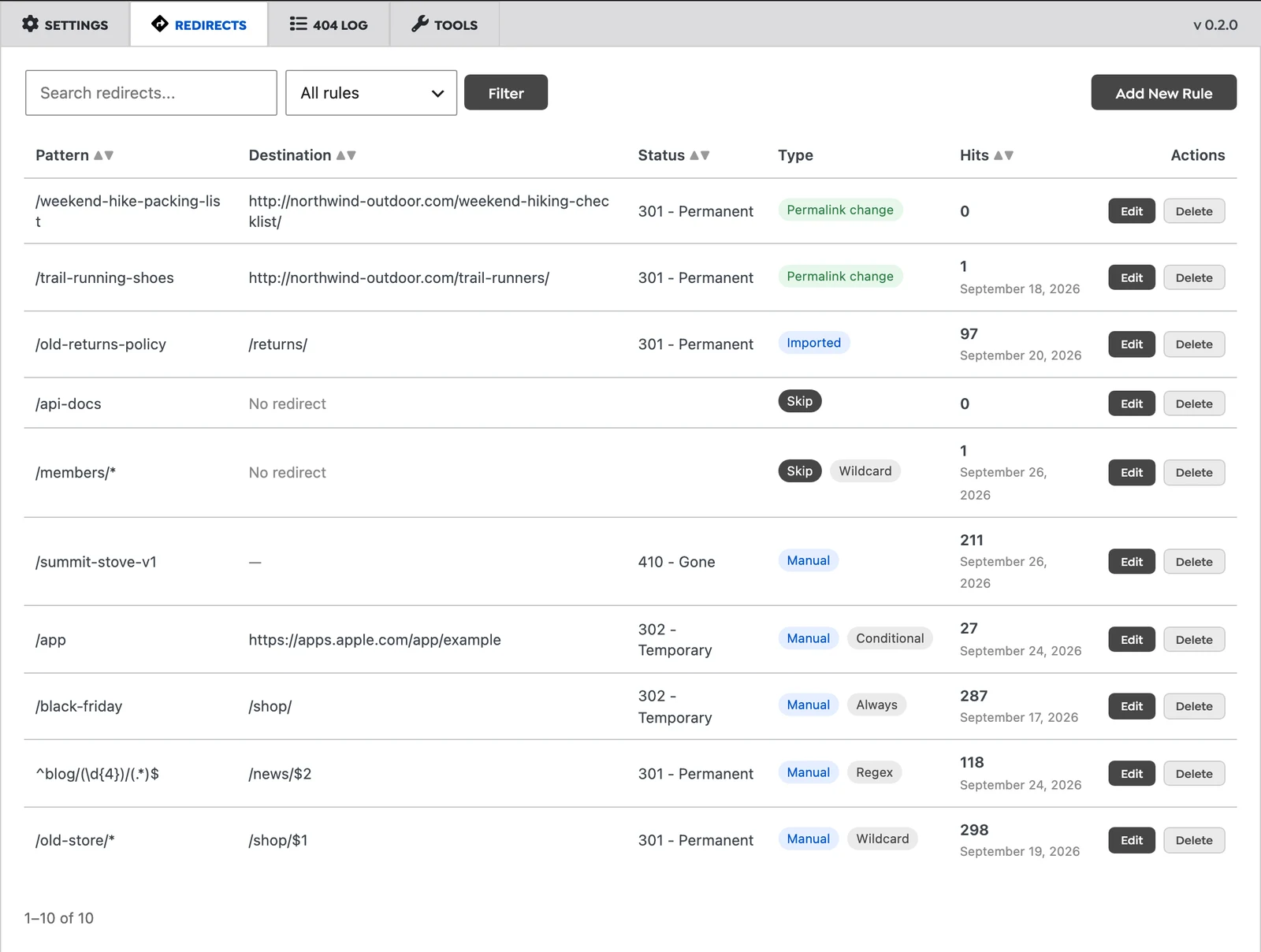
Task: Switch to the Settings tab
Action: 65,24
